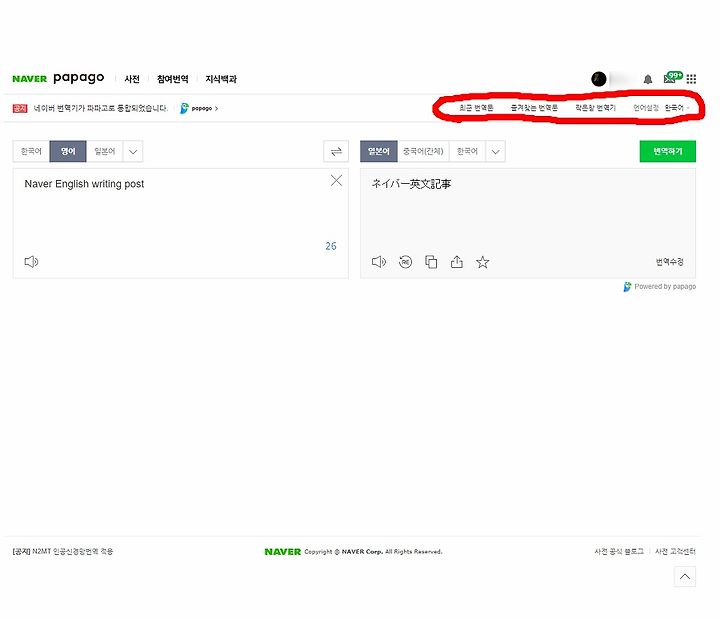Expand more target languages chevron

click(495, 151)
